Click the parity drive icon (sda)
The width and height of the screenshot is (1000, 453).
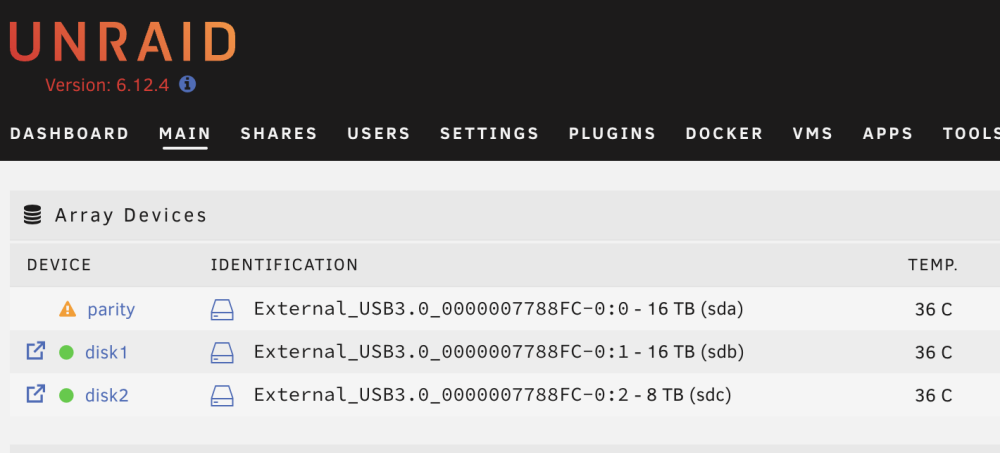click(x=222, y=310)
